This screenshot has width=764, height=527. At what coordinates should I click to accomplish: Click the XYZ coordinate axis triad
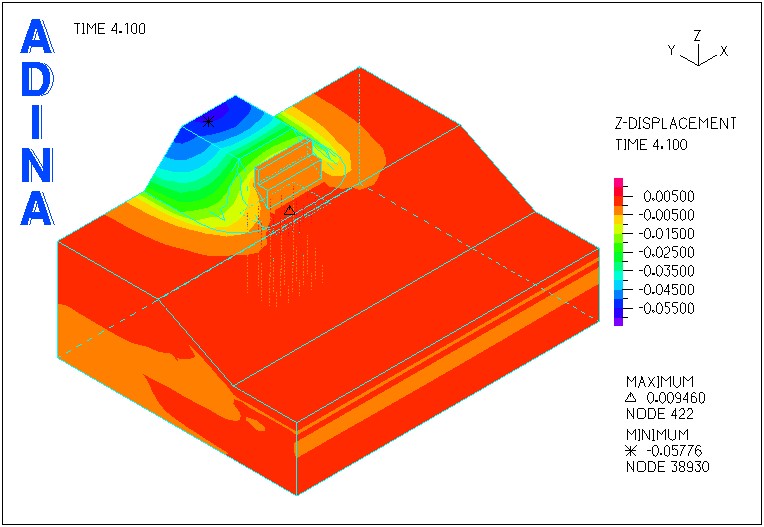point(696,51)
